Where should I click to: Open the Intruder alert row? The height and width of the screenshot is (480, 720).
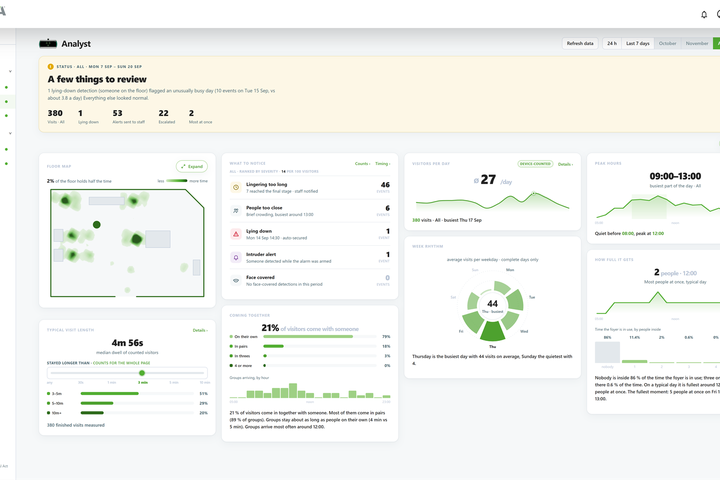(310, 257)
